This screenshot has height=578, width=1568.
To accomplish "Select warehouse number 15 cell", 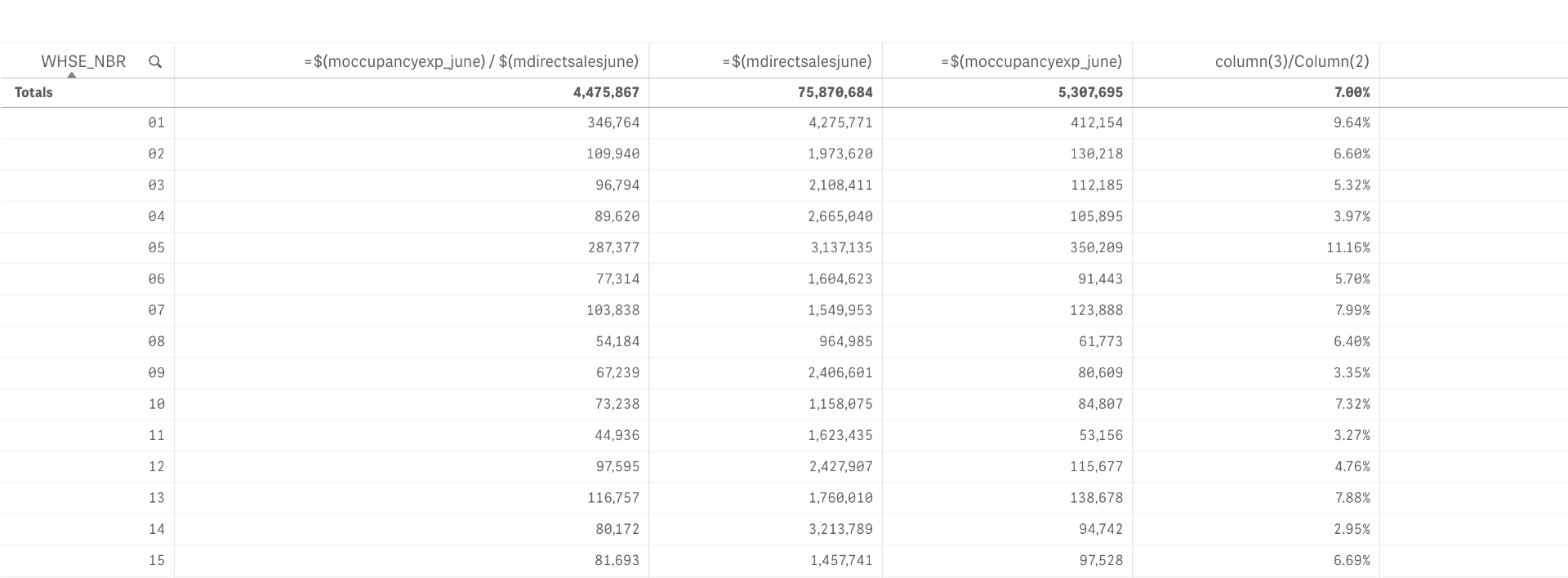I will point(156,561).
